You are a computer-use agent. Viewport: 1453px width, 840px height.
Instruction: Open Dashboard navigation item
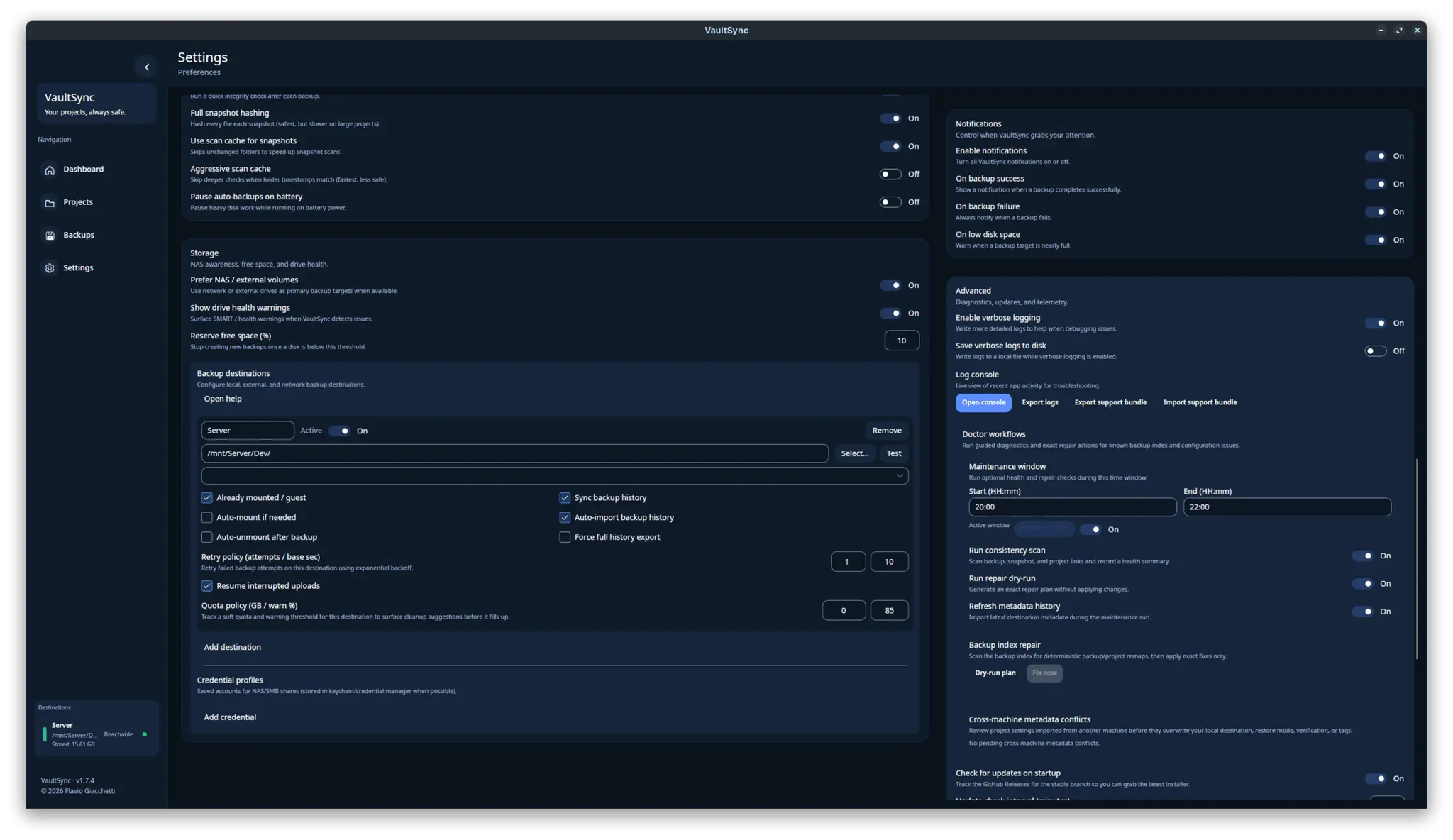pos(96,170)
